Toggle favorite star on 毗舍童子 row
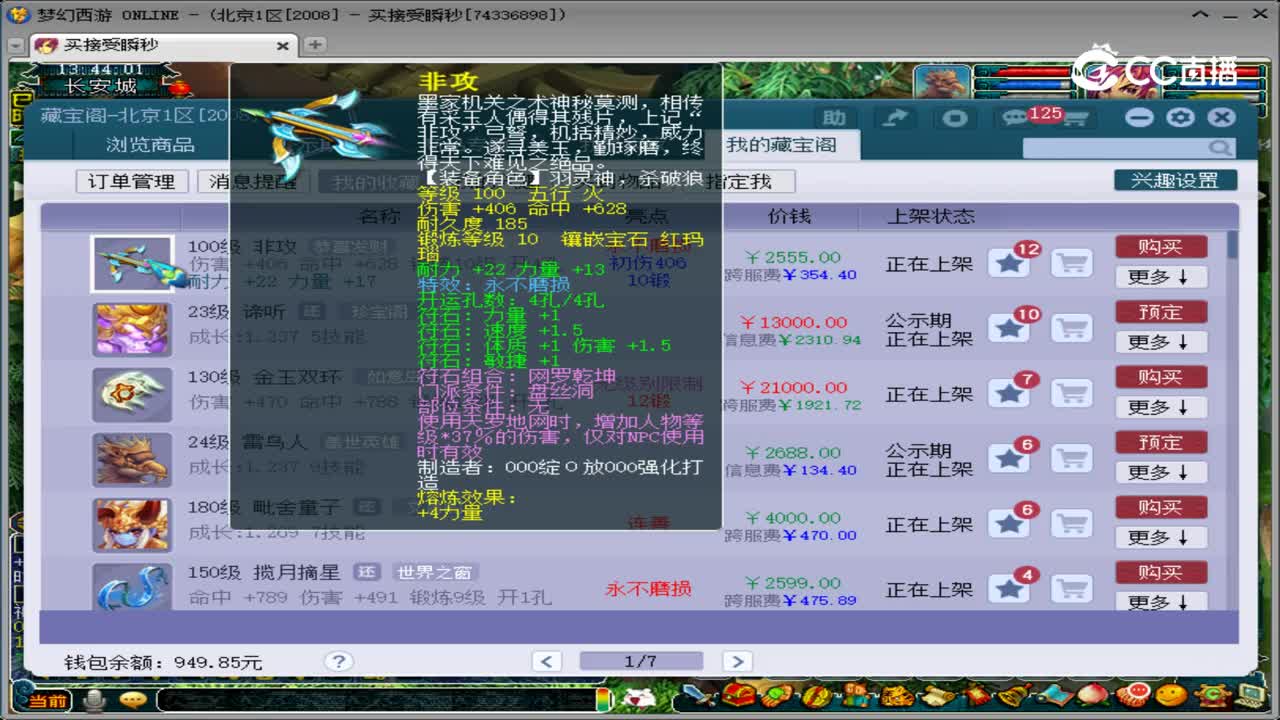The image size is (1280, 720). (x=1009, y=524)
